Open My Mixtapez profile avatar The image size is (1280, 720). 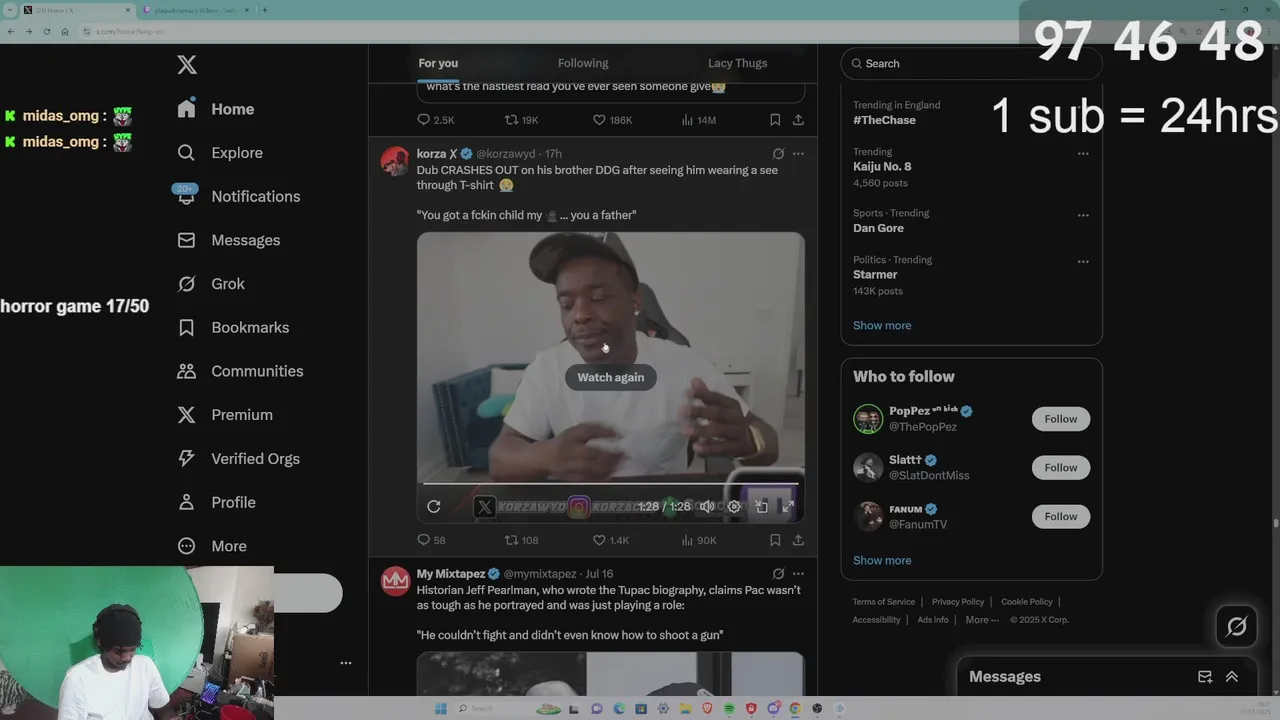[x=395, y=581]
